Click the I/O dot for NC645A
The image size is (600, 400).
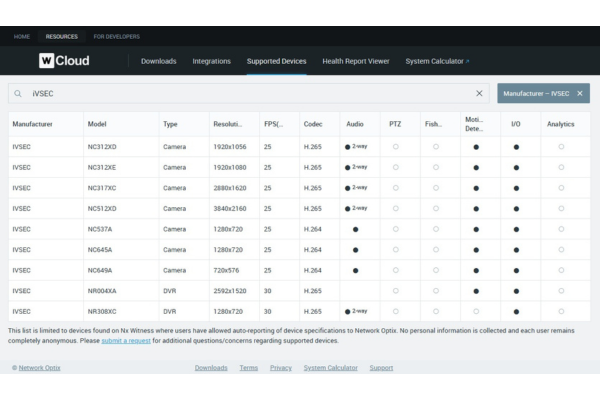coord(516,250)
